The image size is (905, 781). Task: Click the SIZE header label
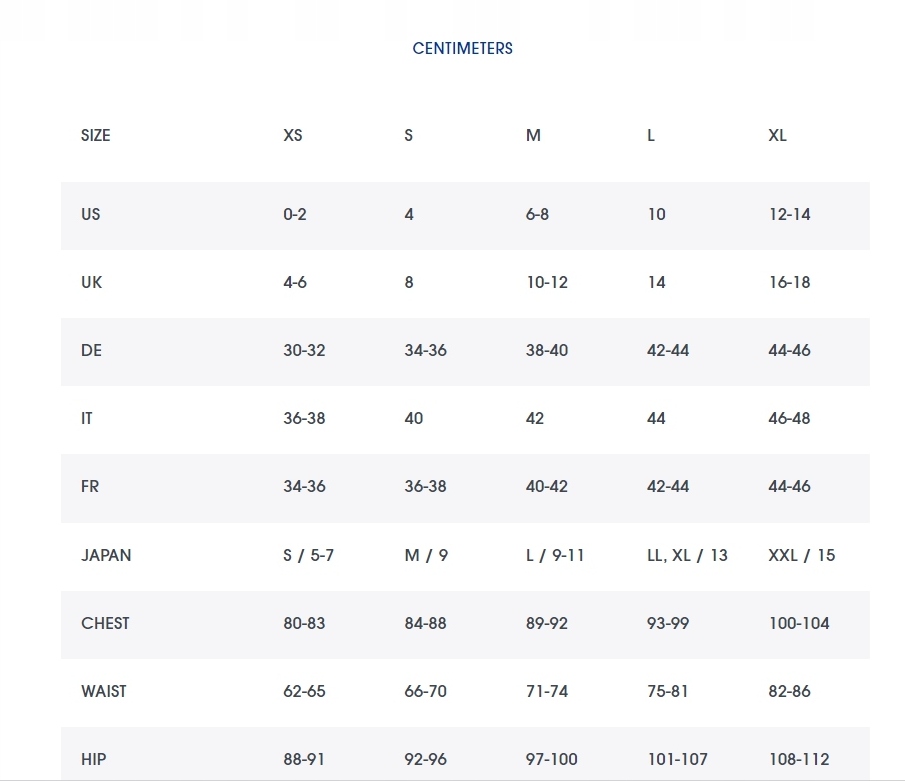[x=96, y=135]
